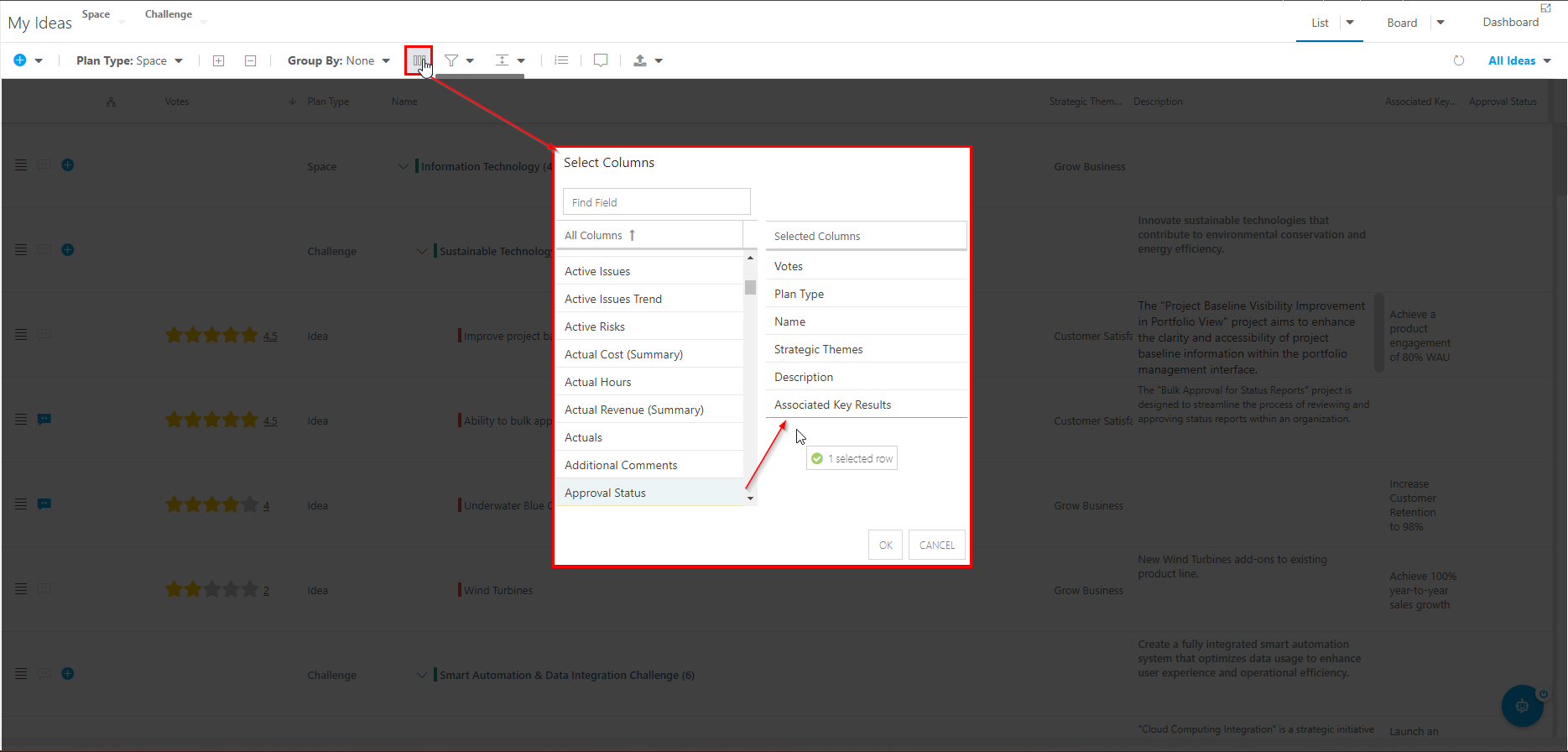1568x752 pixels.
Task: Click the Filter funnel icon
Action: tap(451, 60)
